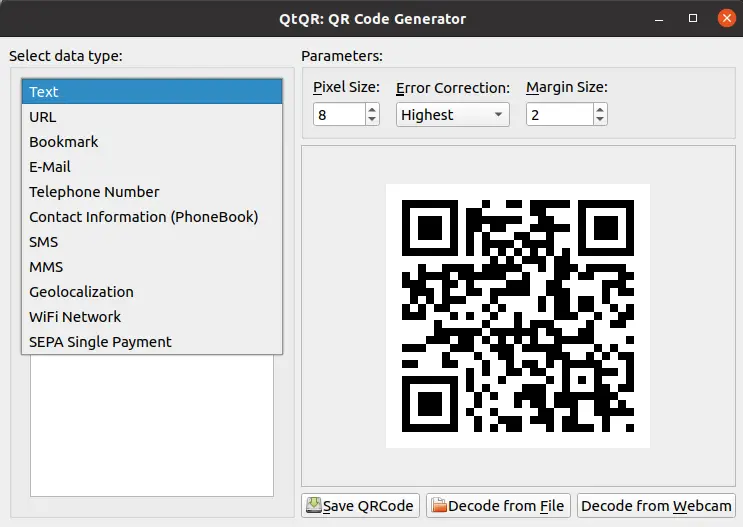Select the Text data type
This screenshot has width=743, height=527.
coord(152,91)
